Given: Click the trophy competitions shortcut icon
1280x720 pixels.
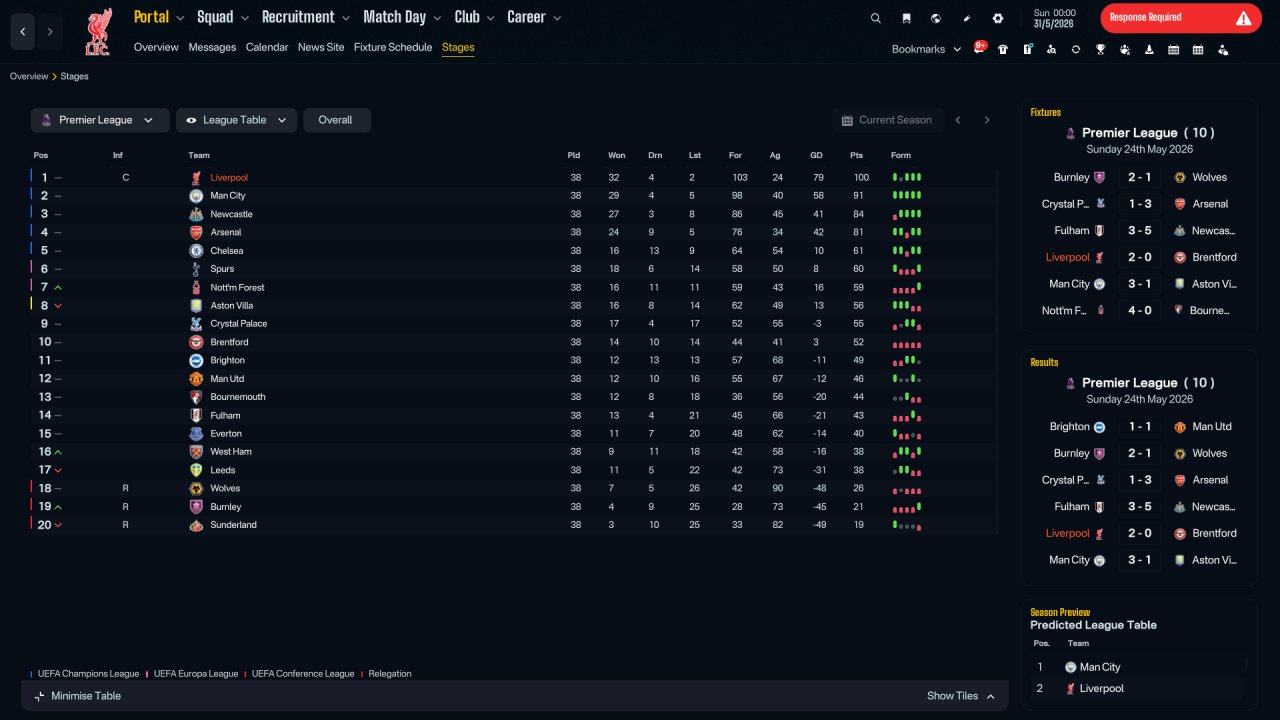Looking at the screenshot, I should pos(1100,49).
